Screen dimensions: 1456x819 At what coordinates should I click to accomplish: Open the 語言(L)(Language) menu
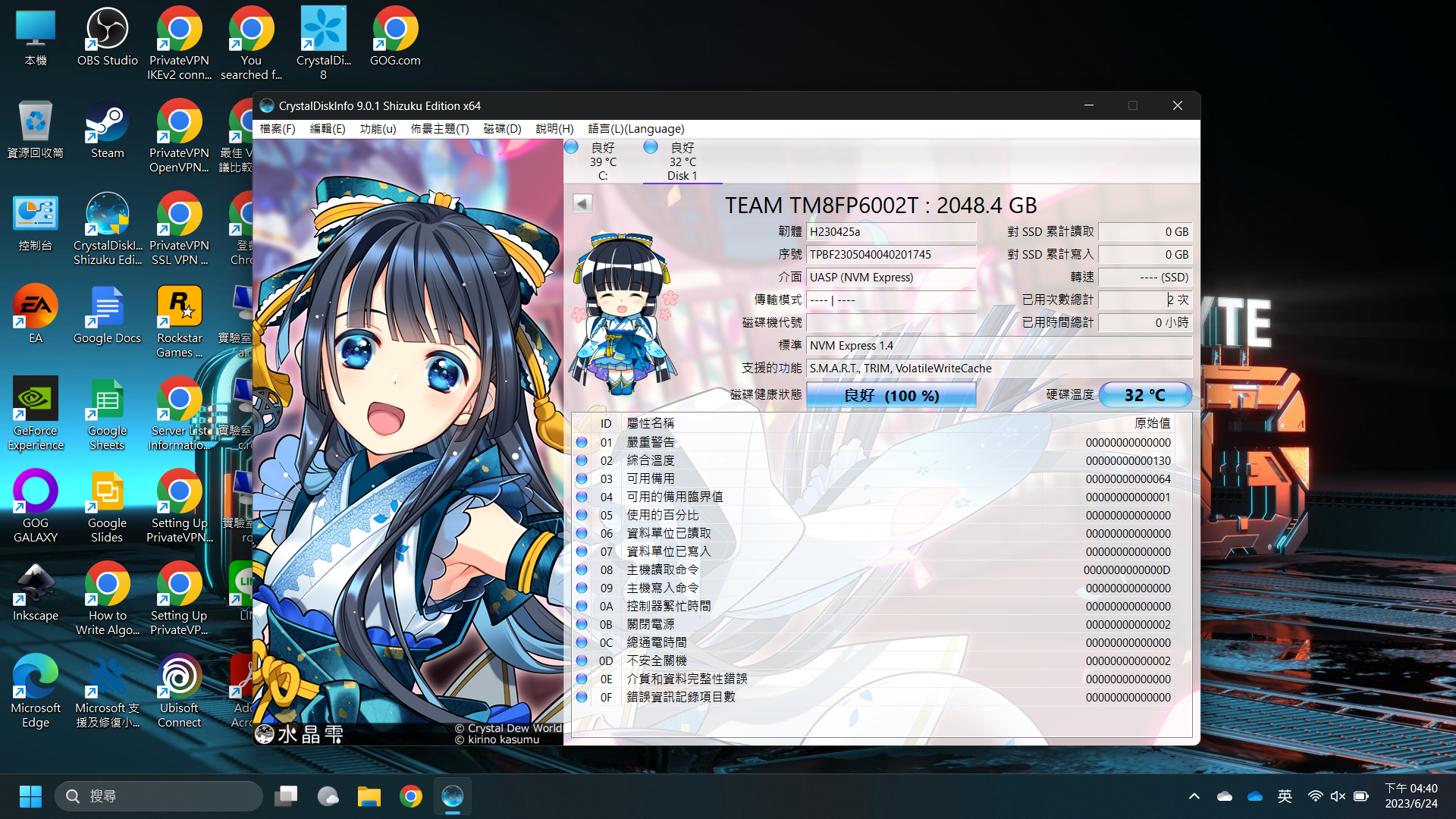[x=636, y=129]
